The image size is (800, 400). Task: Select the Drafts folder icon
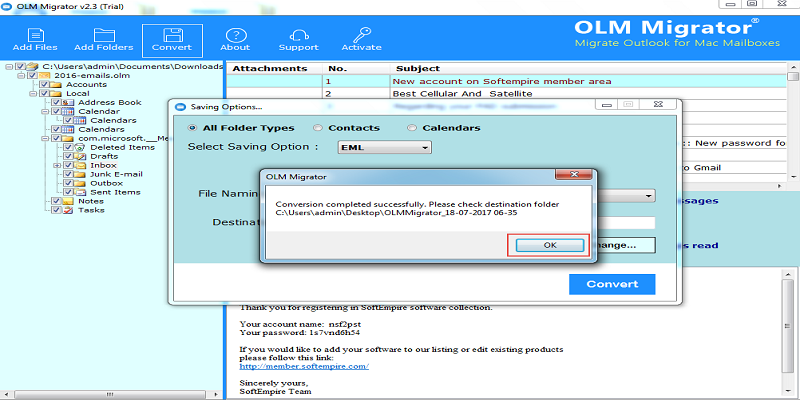point(79,156)
